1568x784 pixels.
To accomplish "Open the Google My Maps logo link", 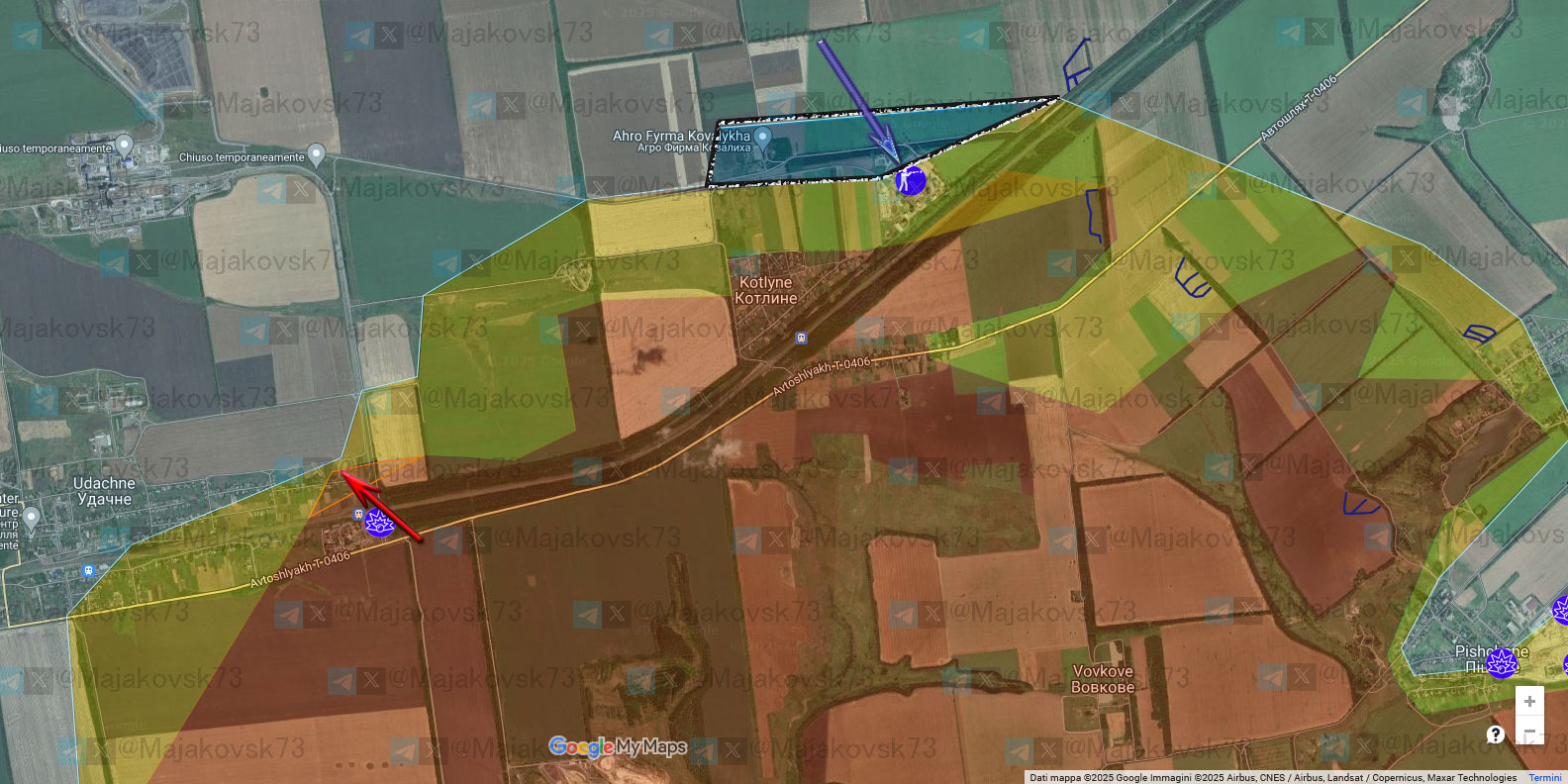I will 618,746.
